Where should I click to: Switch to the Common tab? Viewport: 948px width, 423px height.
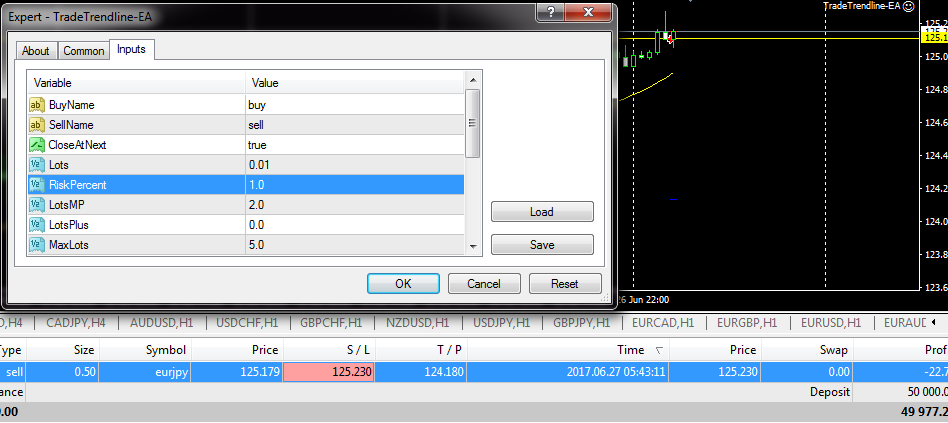click(83, 51)
